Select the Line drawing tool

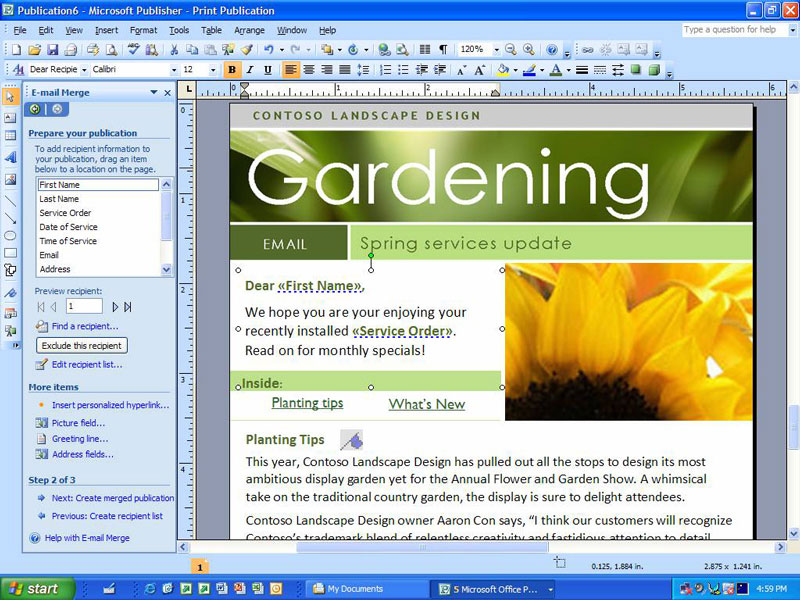point(10,199)
